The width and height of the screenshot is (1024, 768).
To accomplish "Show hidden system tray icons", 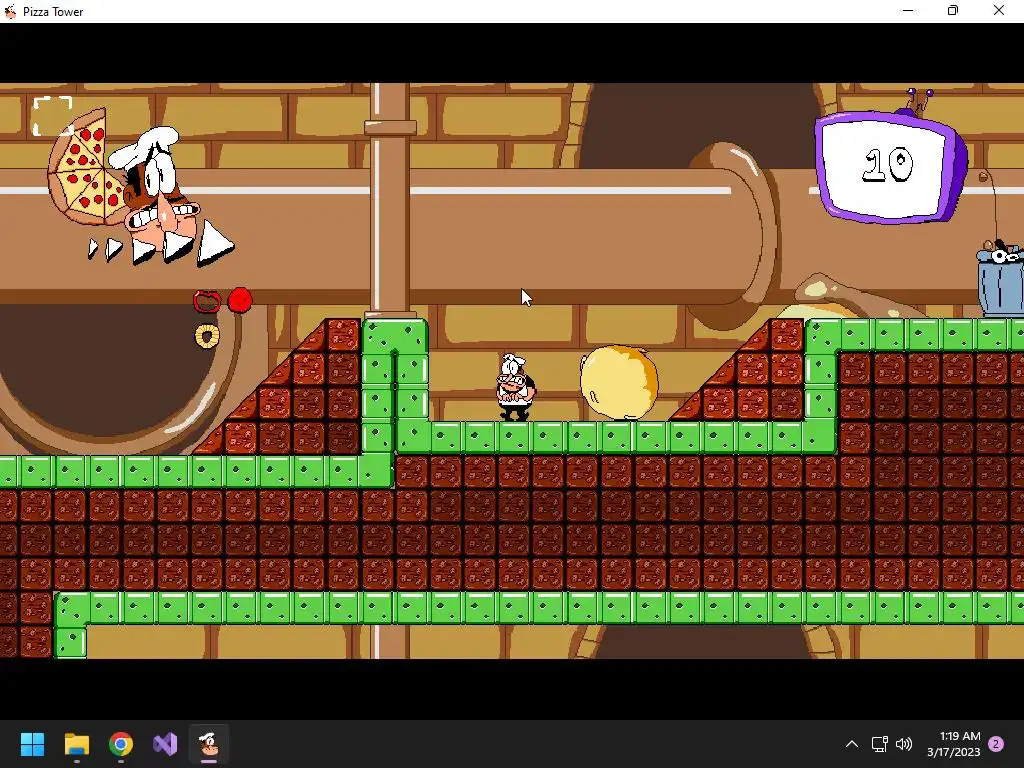I will pos(852,744).
